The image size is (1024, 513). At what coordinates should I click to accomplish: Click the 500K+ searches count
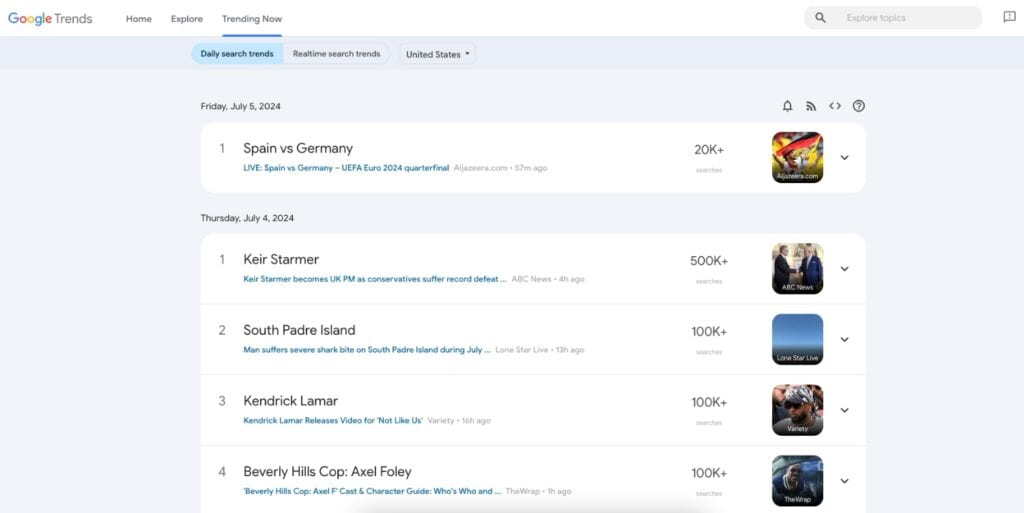pyautogui.click(x=709, y=261)
